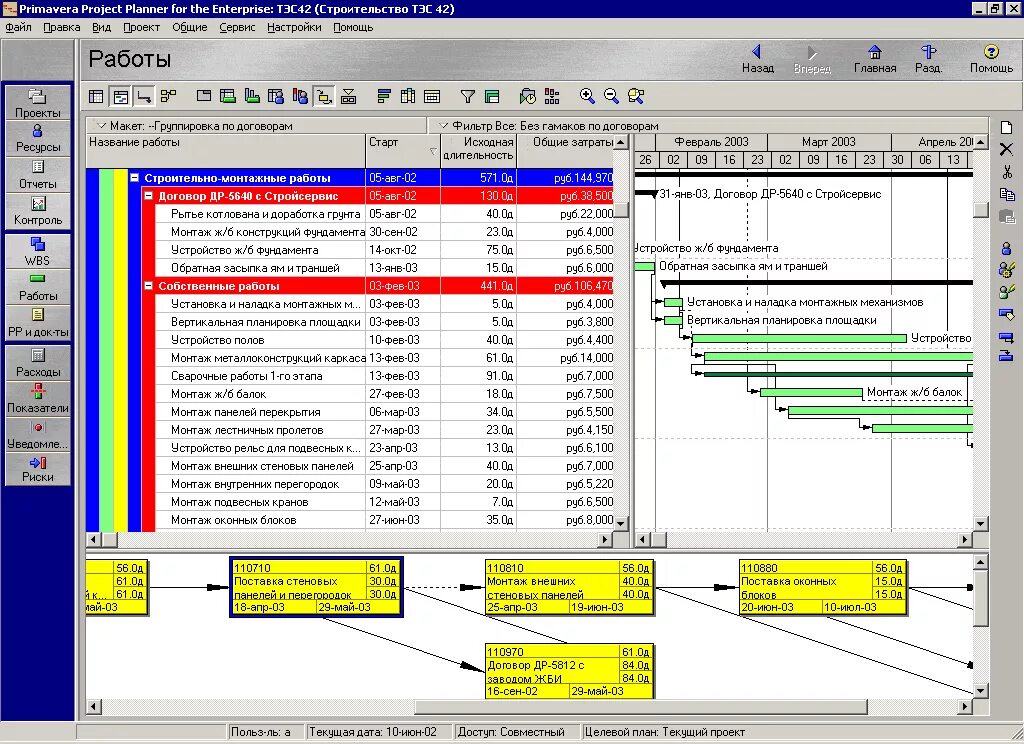Click the Zoom In magnifier
Image resolution: width=1024 pixels, height=744 pixels.
pos(587,97)
